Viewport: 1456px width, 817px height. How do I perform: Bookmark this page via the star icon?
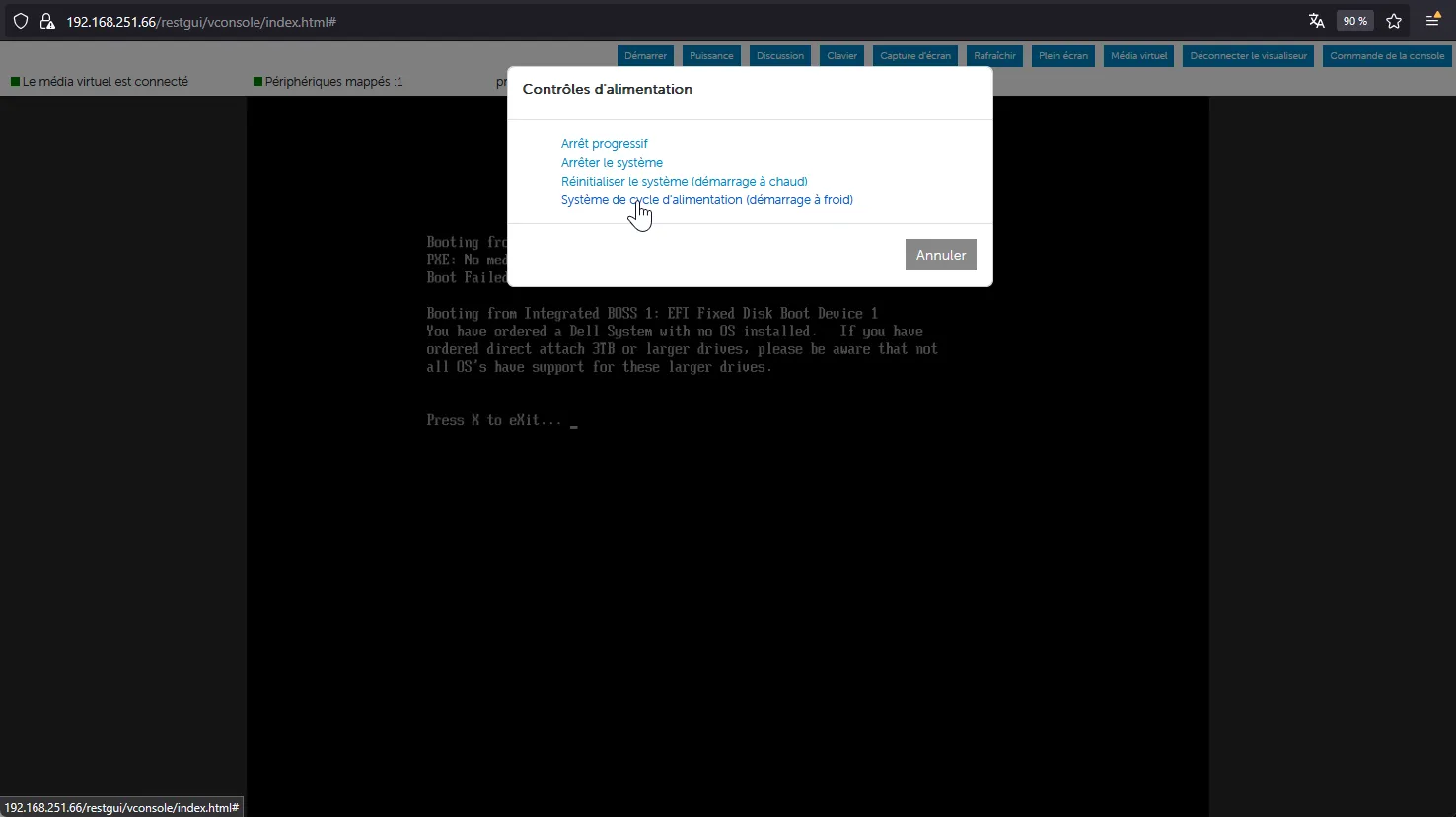[x=1394, y=20]
